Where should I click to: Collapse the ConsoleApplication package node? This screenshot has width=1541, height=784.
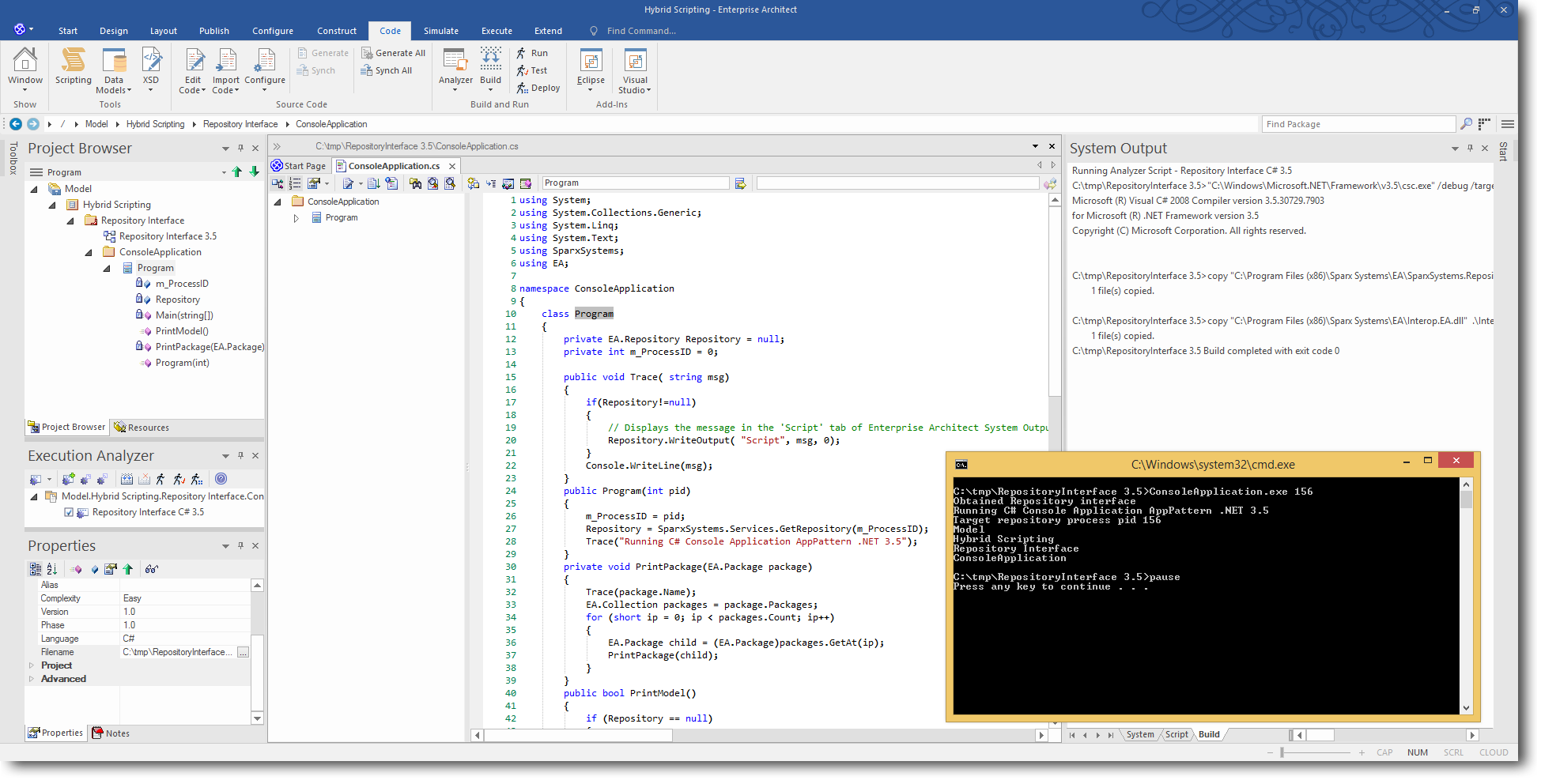(89, 252)
